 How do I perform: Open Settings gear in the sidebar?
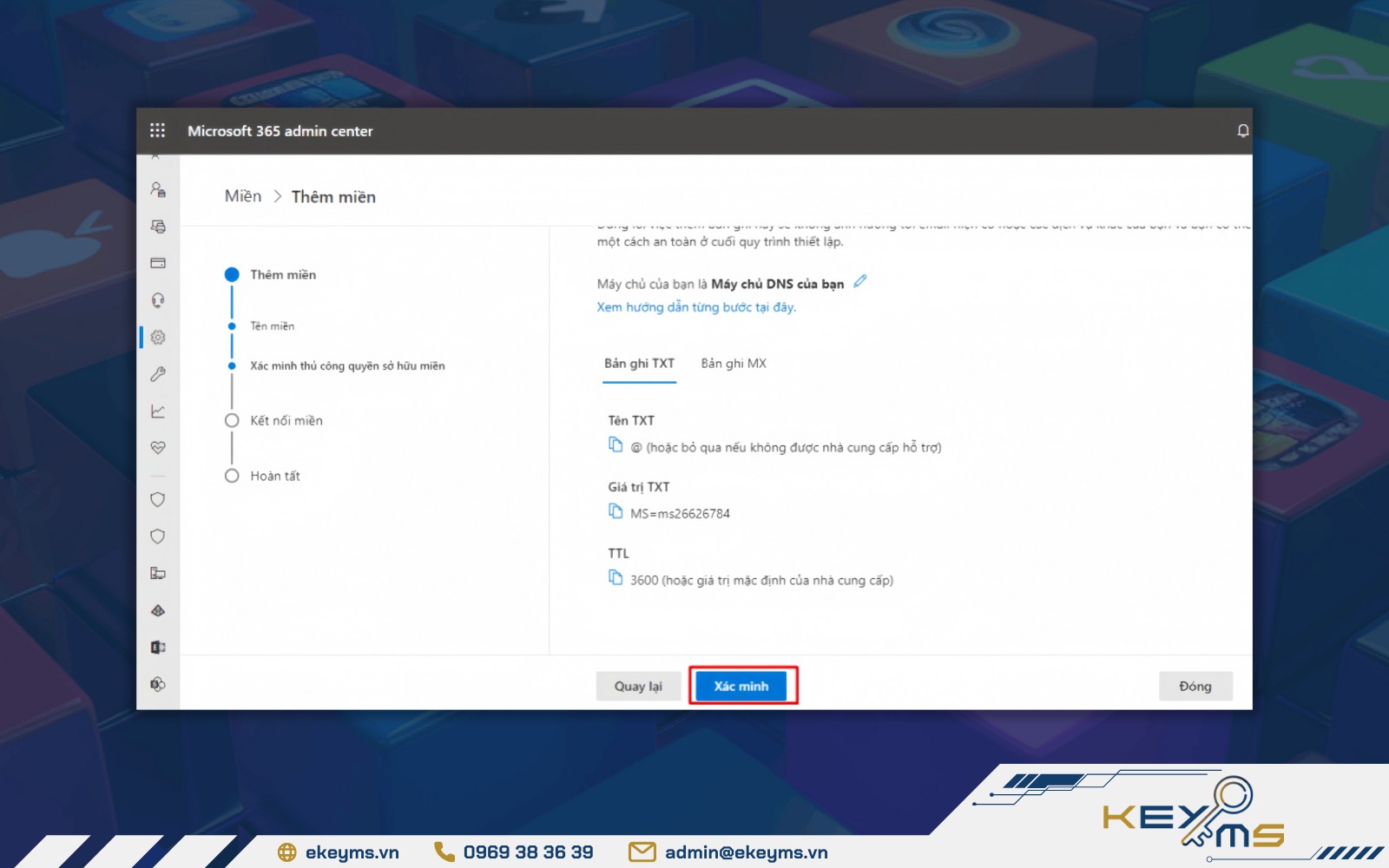[x=158, y=337]
